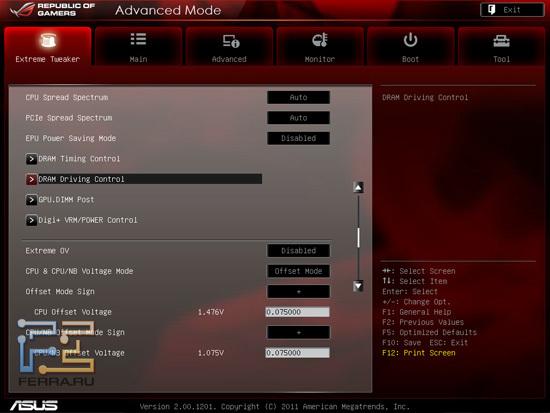Click the Main list icon
Viewport: 550px width, 413px height.
[x=138, y=39]
